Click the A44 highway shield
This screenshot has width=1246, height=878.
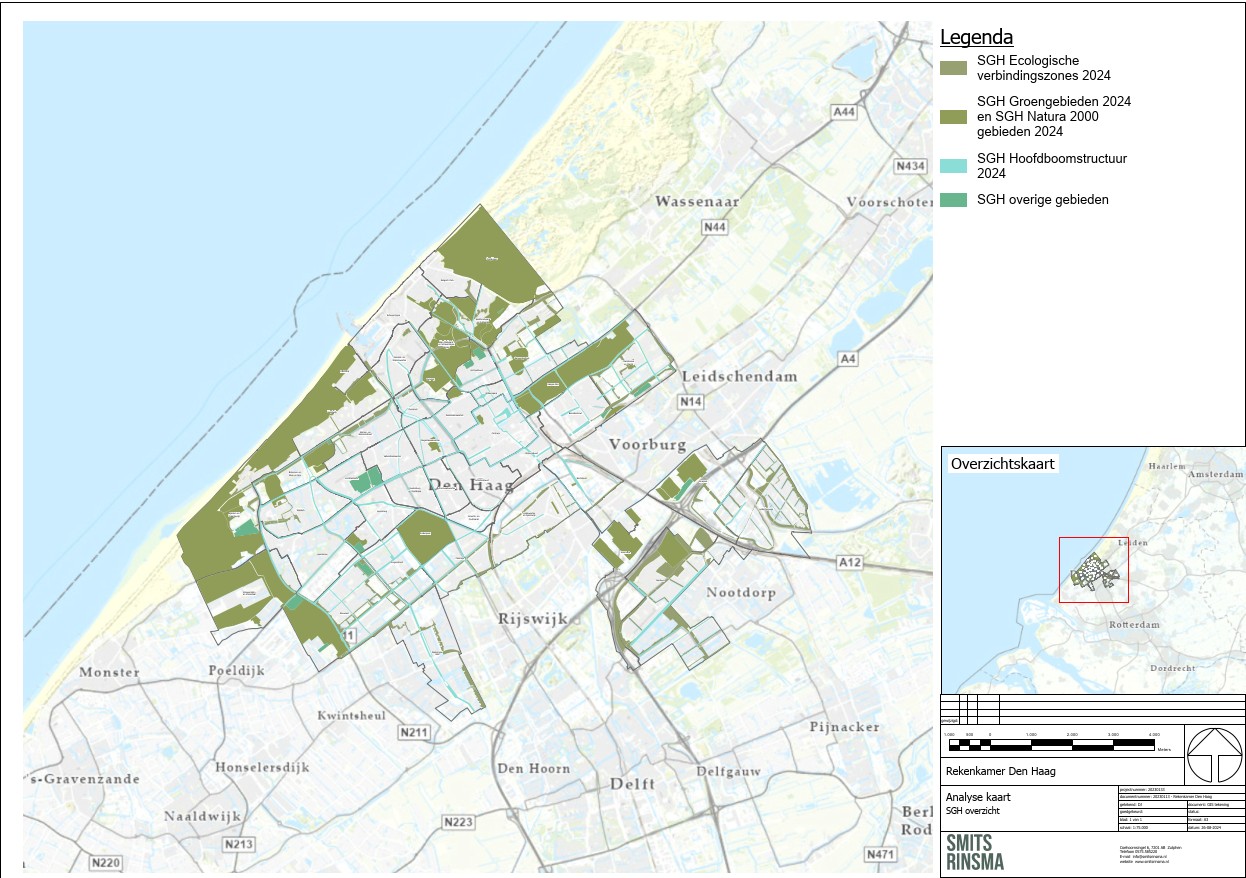point(844,113)
